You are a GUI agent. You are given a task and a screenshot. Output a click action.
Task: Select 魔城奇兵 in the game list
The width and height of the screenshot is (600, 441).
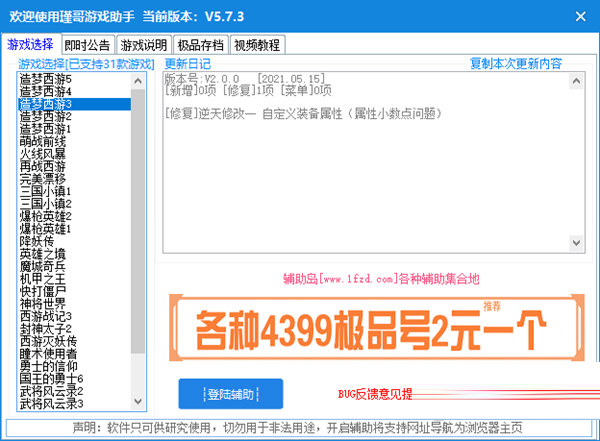pos(75,266)
